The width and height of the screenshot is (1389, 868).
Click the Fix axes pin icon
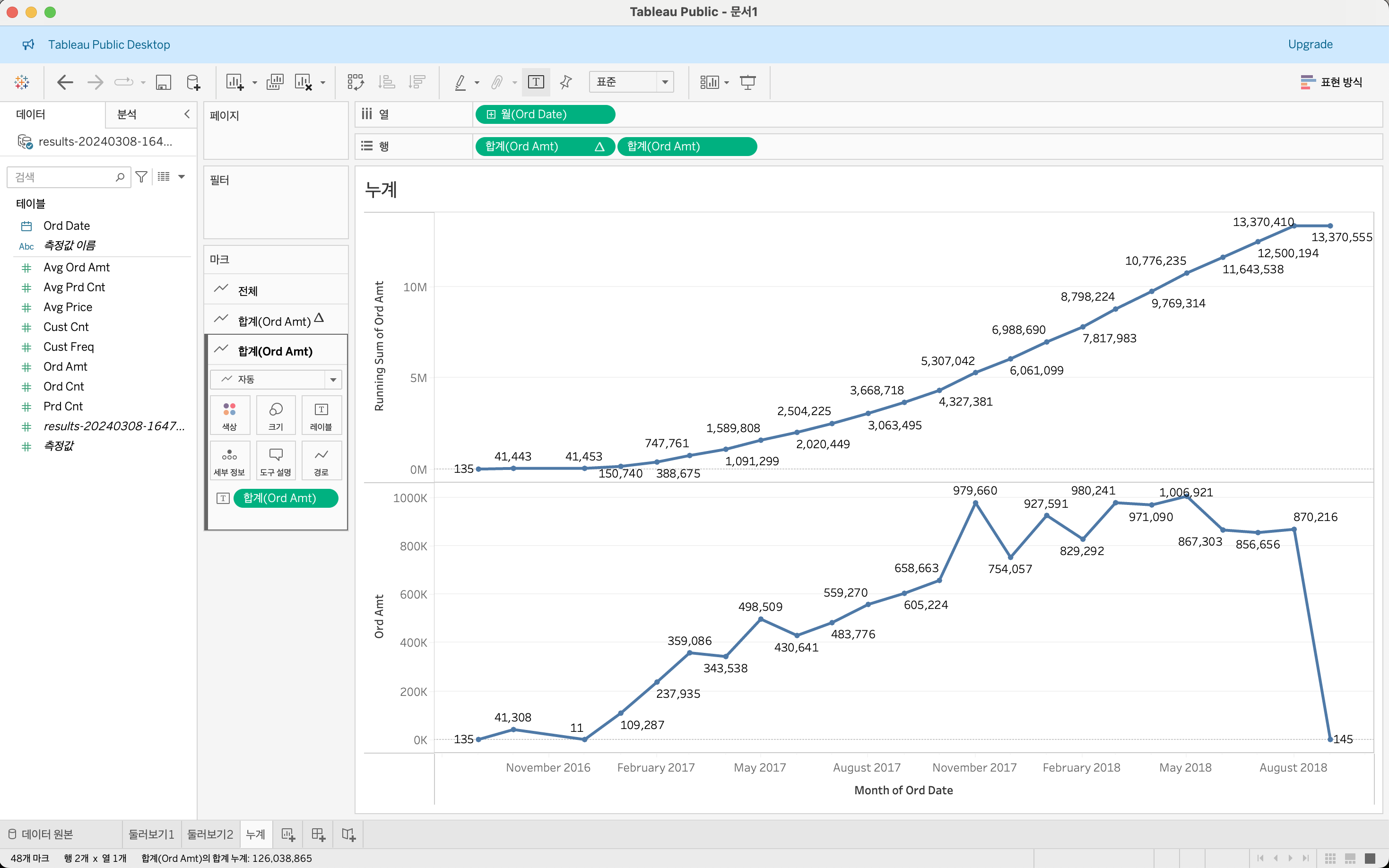pos(566,82)
